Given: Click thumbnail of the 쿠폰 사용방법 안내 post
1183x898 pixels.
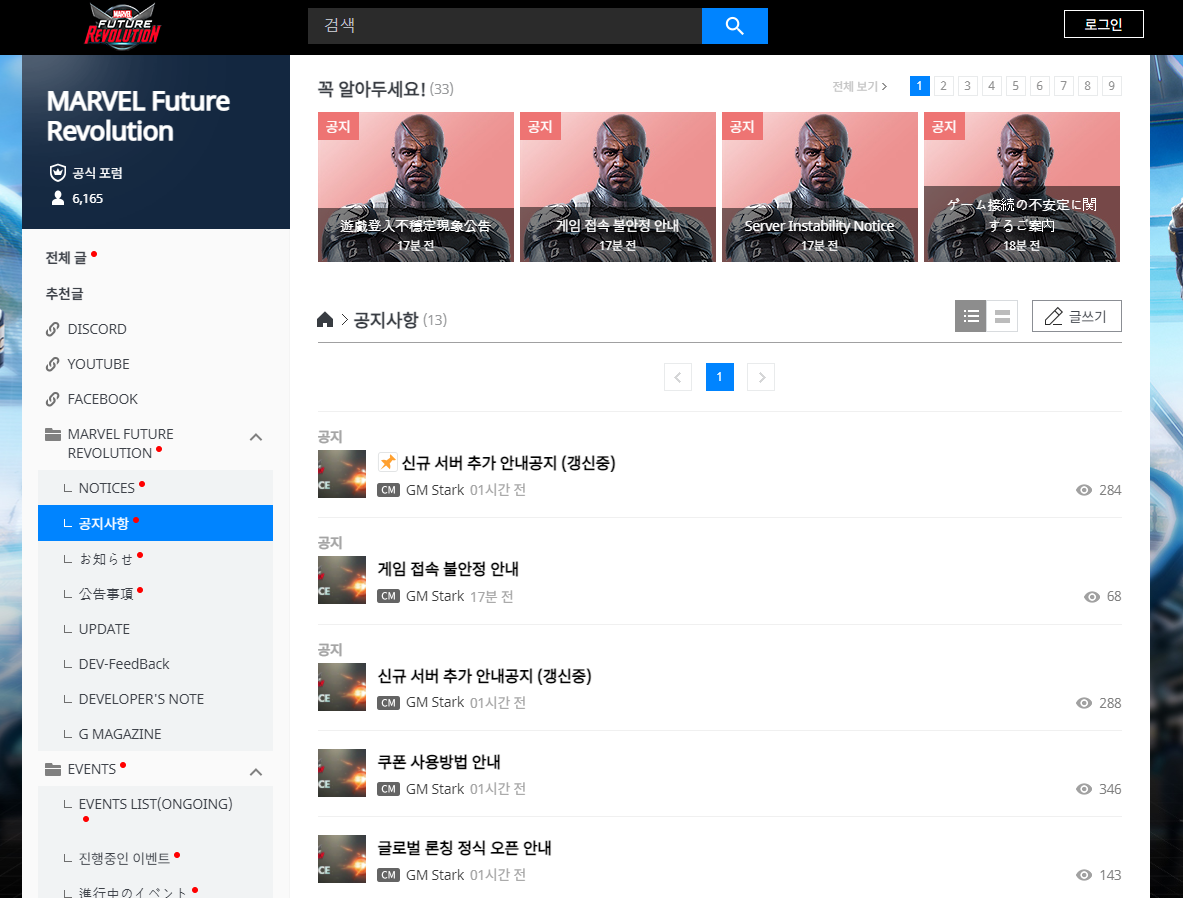Looking at the screenshot, I should pos(342,773).
